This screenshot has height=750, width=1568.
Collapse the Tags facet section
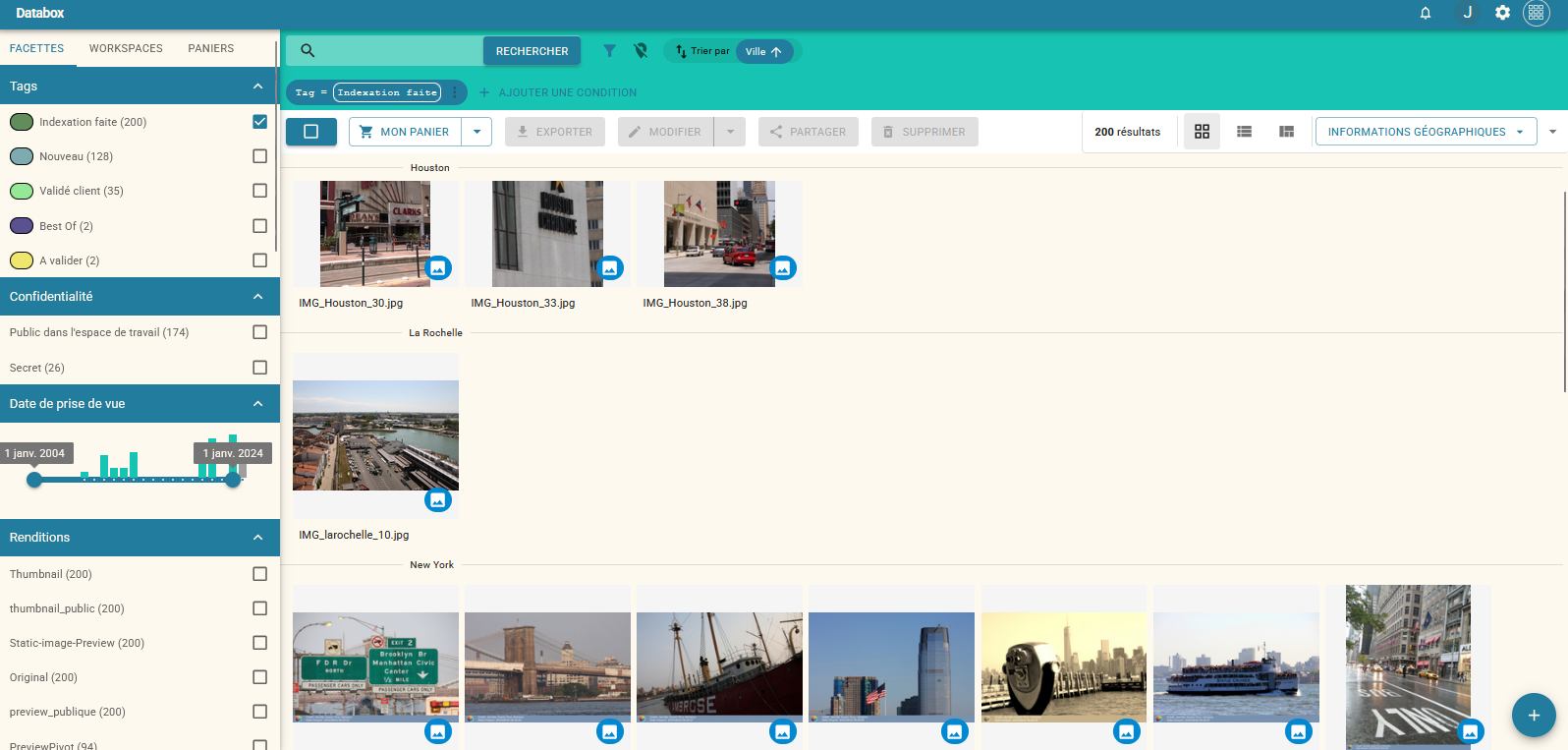click(257, 87)
